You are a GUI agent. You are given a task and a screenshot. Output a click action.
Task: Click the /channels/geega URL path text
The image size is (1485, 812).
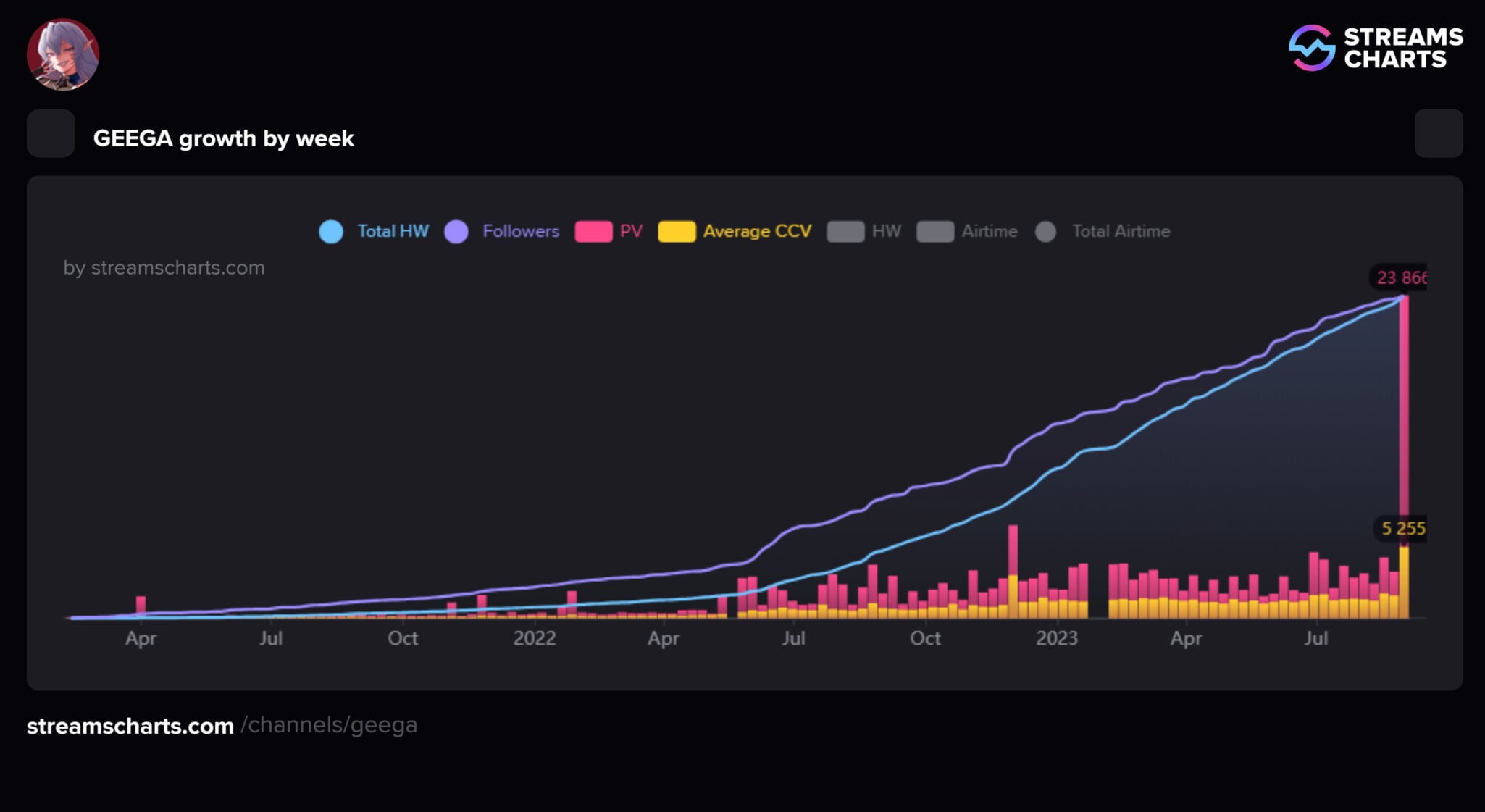(329, 725)
